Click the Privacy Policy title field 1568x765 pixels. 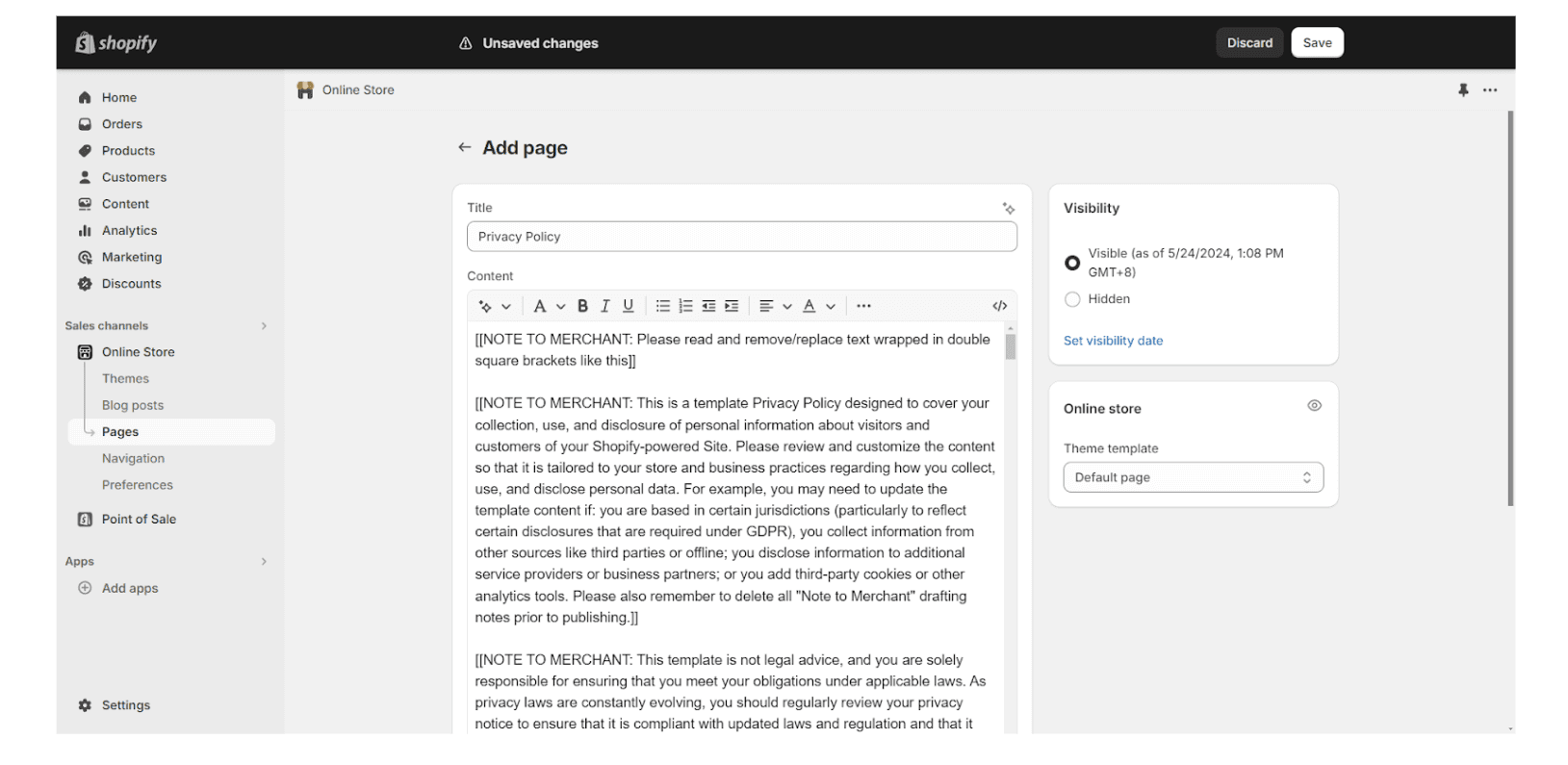pos(742,237)
